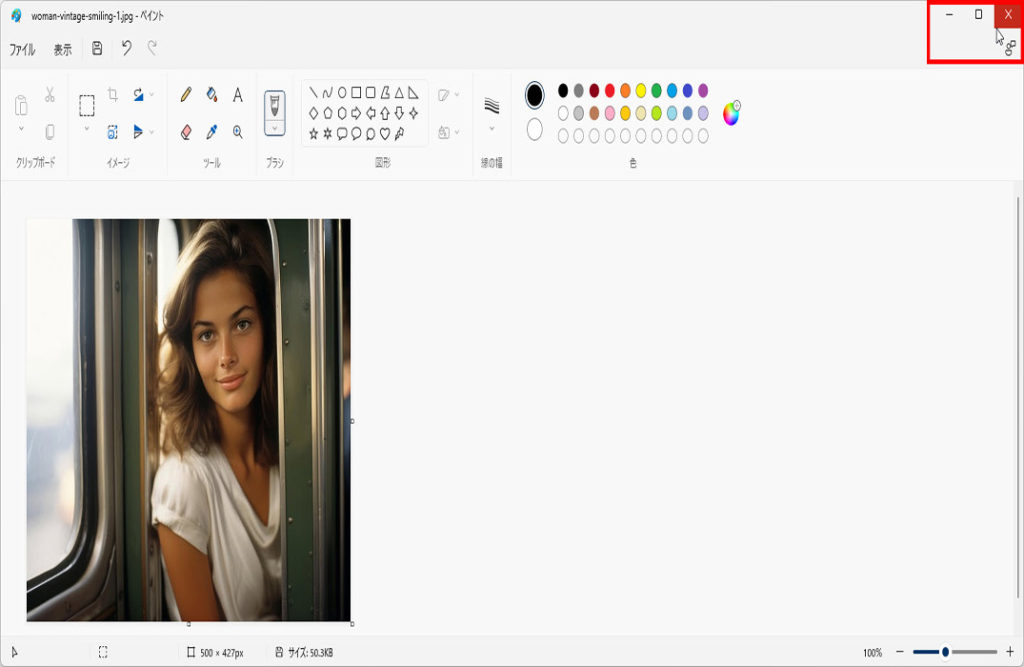Select the Text tool

238,95
